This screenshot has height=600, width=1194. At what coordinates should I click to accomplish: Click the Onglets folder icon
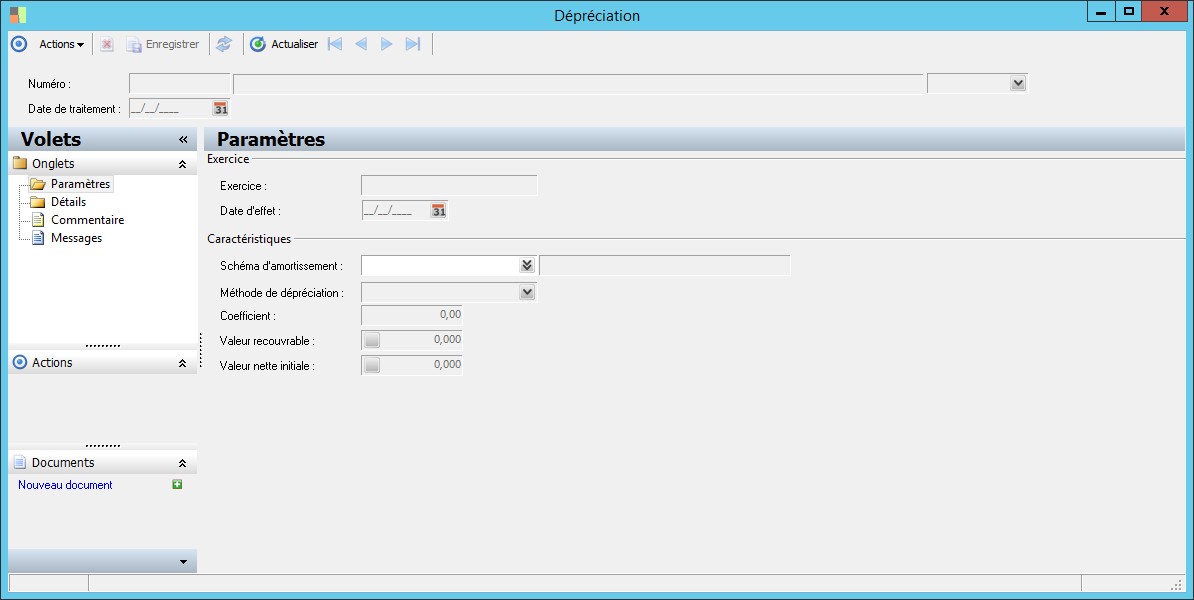[20, 163]
